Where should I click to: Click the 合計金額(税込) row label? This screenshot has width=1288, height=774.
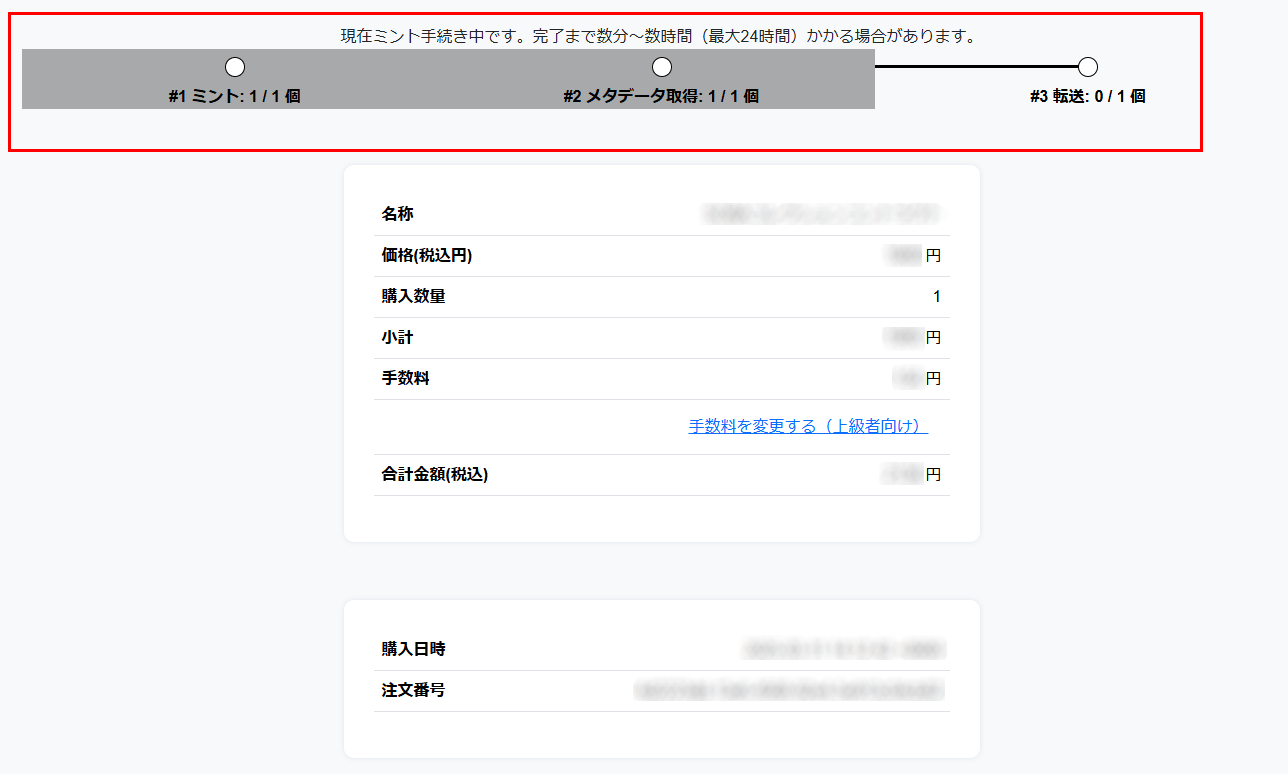[434, 475]
